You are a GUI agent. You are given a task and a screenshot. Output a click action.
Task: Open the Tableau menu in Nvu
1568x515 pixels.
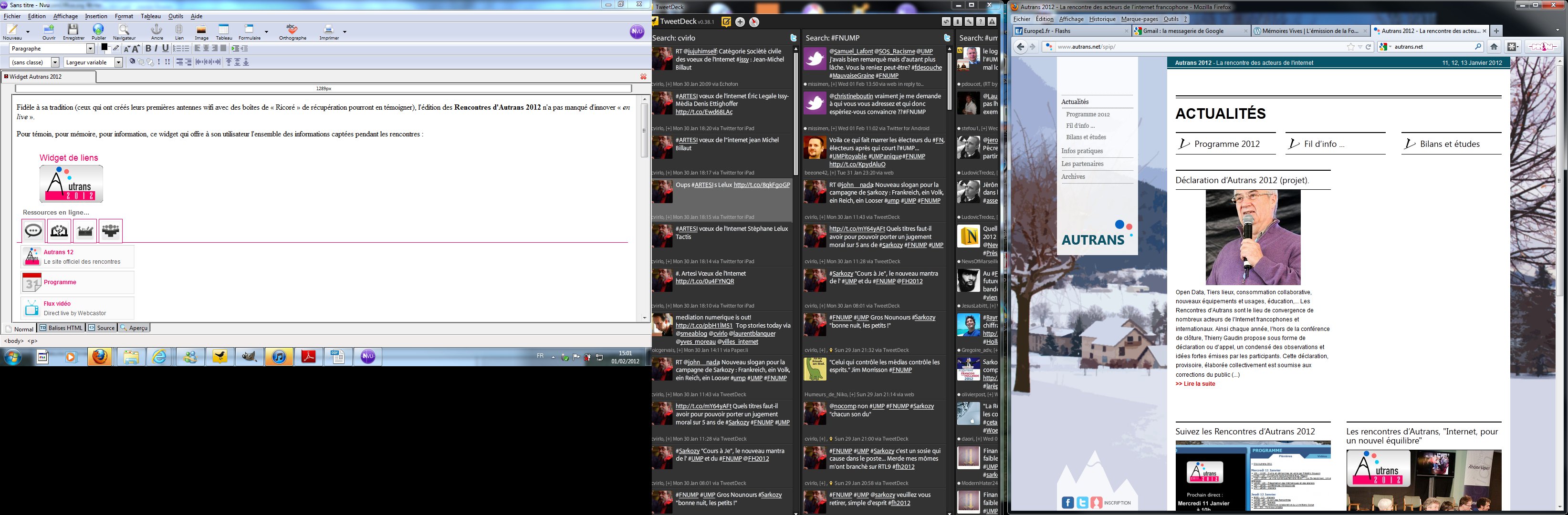point(151,16)
